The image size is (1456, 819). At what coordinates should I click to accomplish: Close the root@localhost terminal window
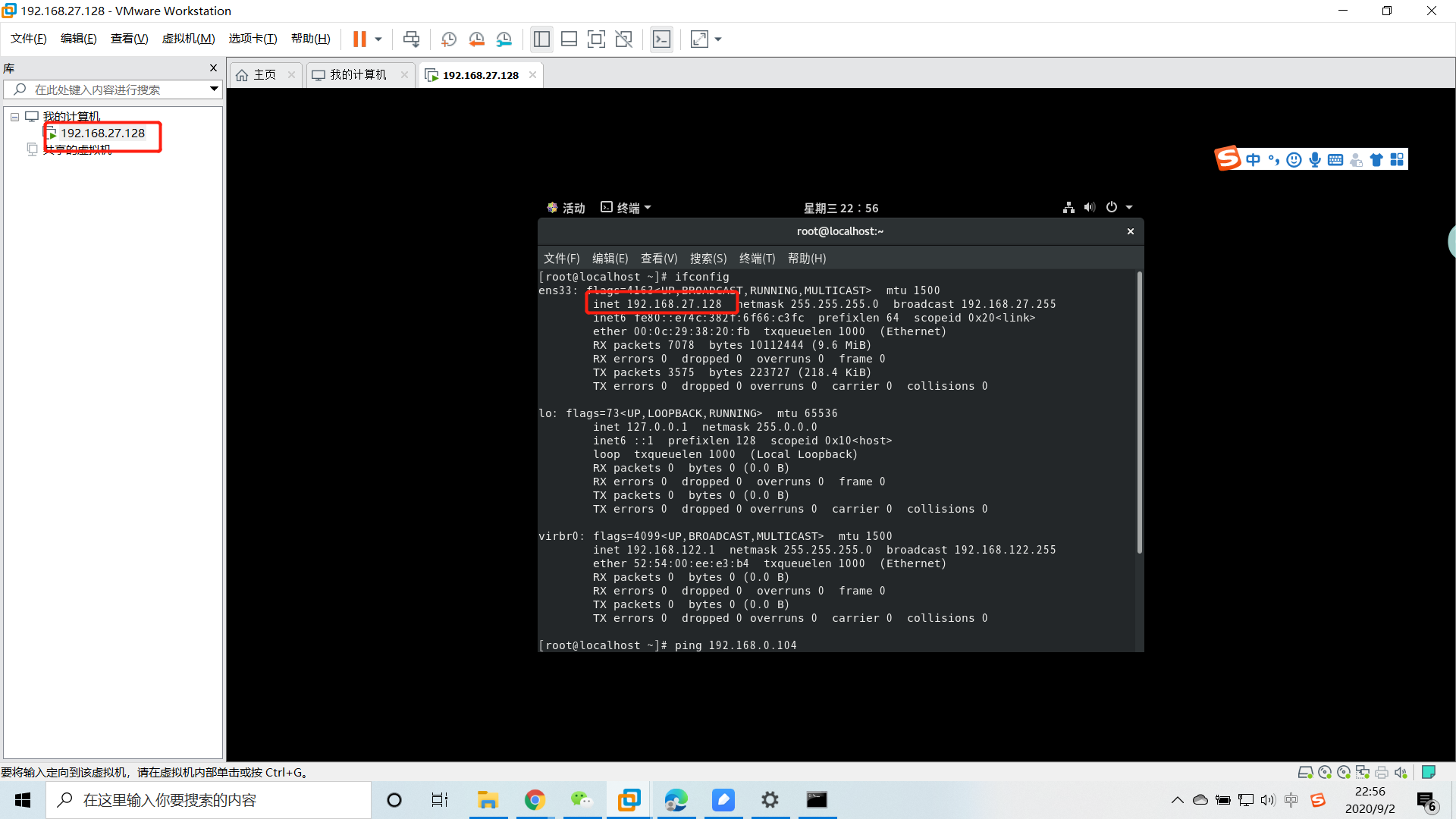point(1131,231)
